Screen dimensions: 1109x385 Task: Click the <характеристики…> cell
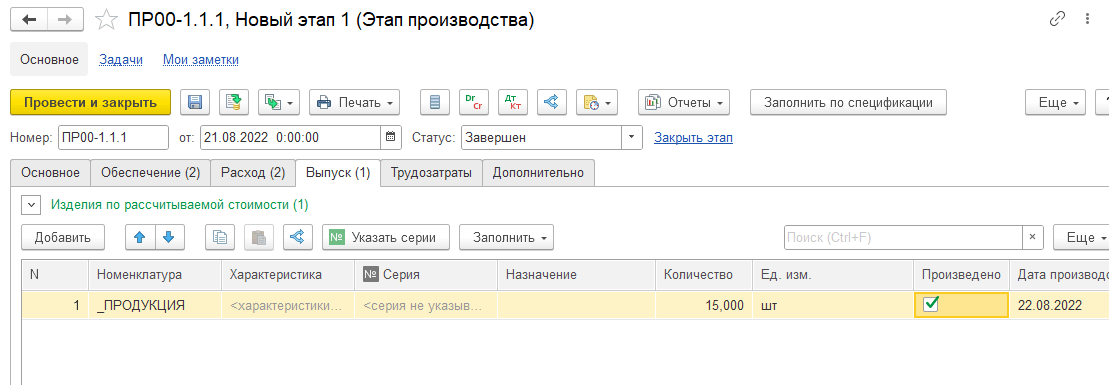[287, 306]
